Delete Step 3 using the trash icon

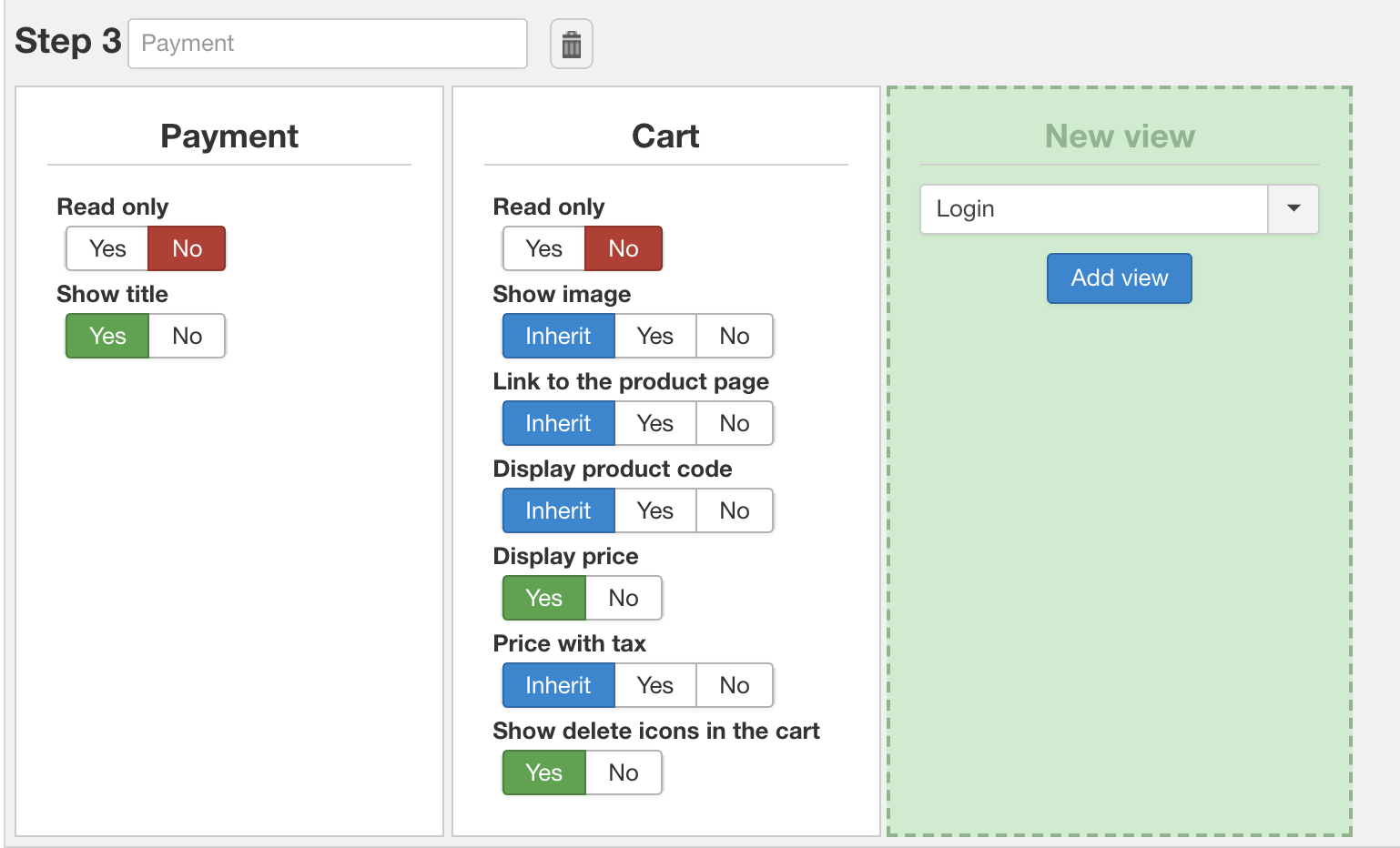(x=572, y=44)
